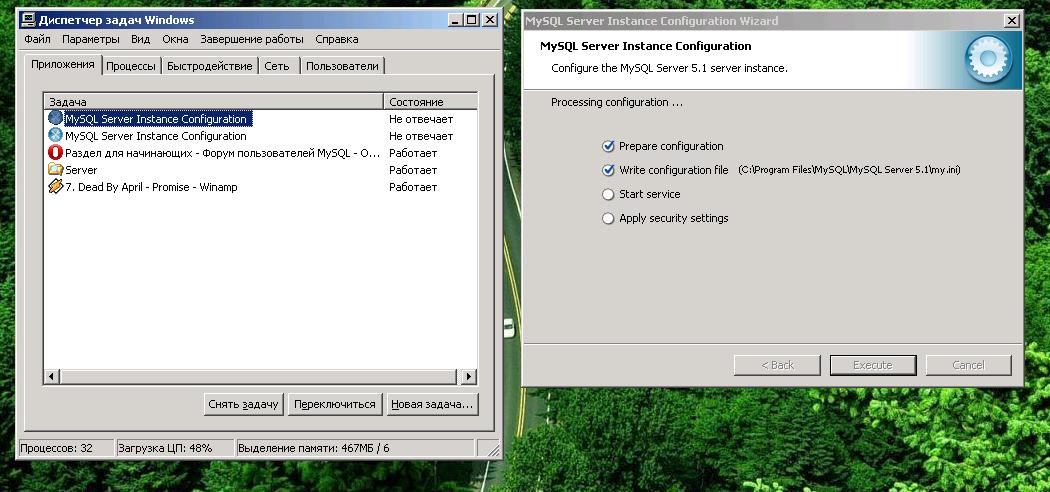Toggle the Prepare configuration checkbox
Image resolution: width=1050 pixels, height=492 pixels.
click(608, 146)
